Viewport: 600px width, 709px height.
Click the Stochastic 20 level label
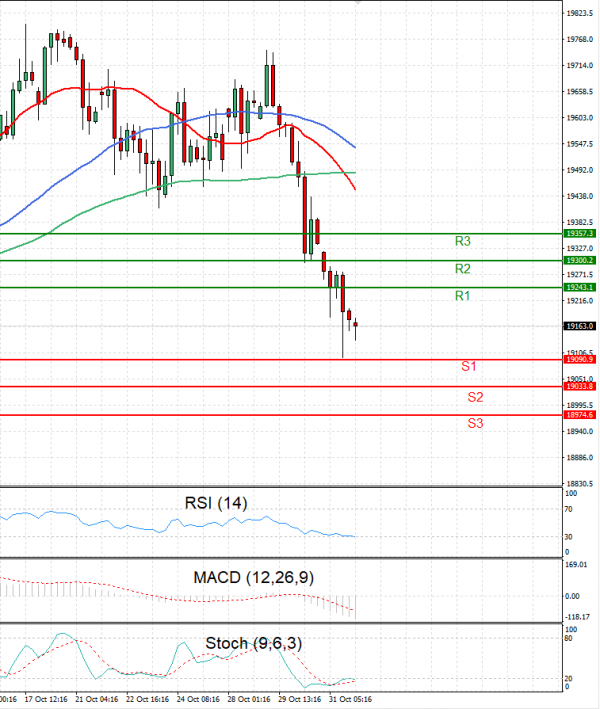point(569,679)
